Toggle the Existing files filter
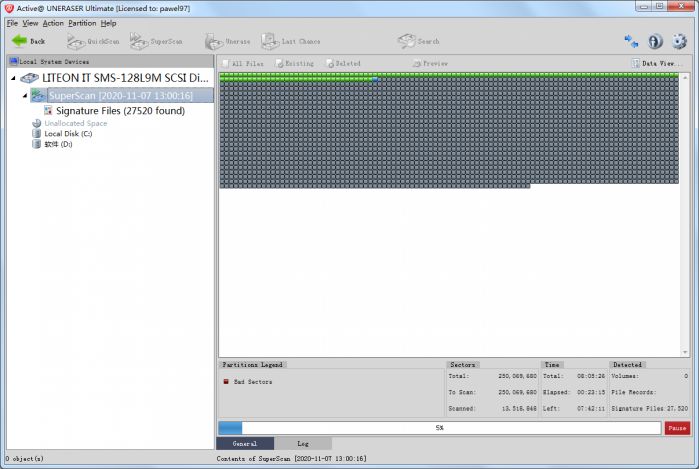This screenshot has height=469, width=699. coord(295,64)
